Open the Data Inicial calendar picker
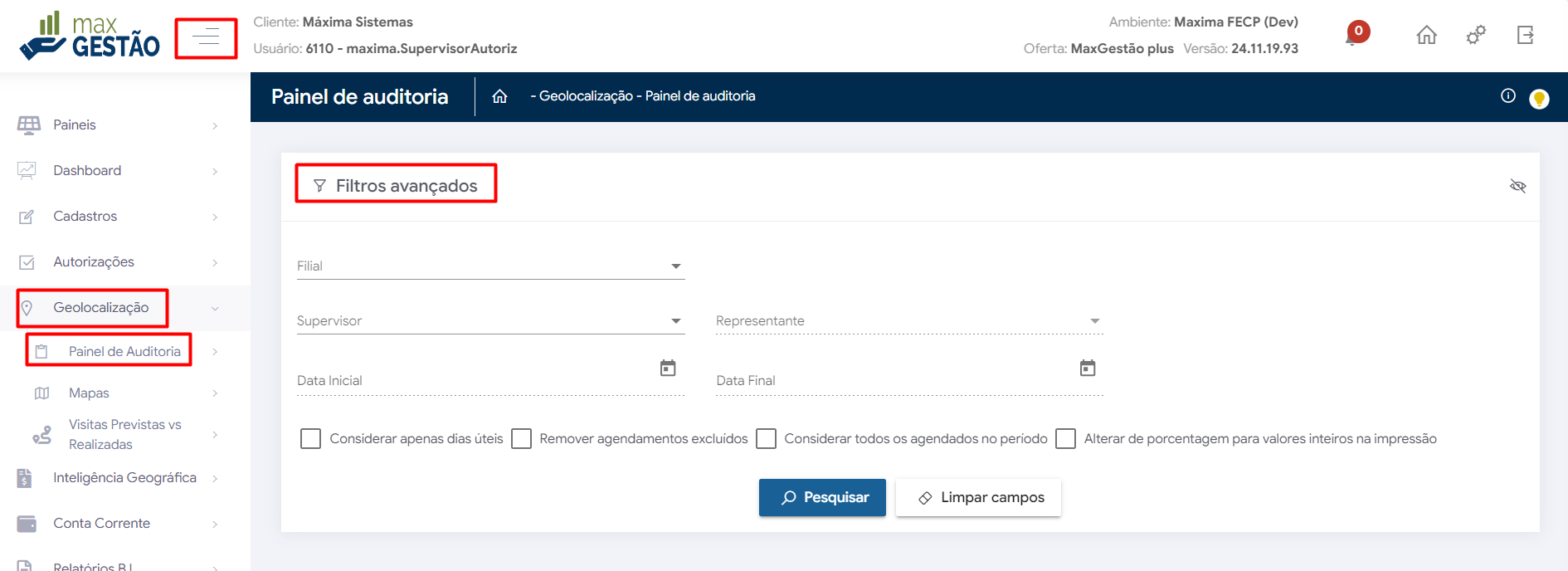 point(668,368)
